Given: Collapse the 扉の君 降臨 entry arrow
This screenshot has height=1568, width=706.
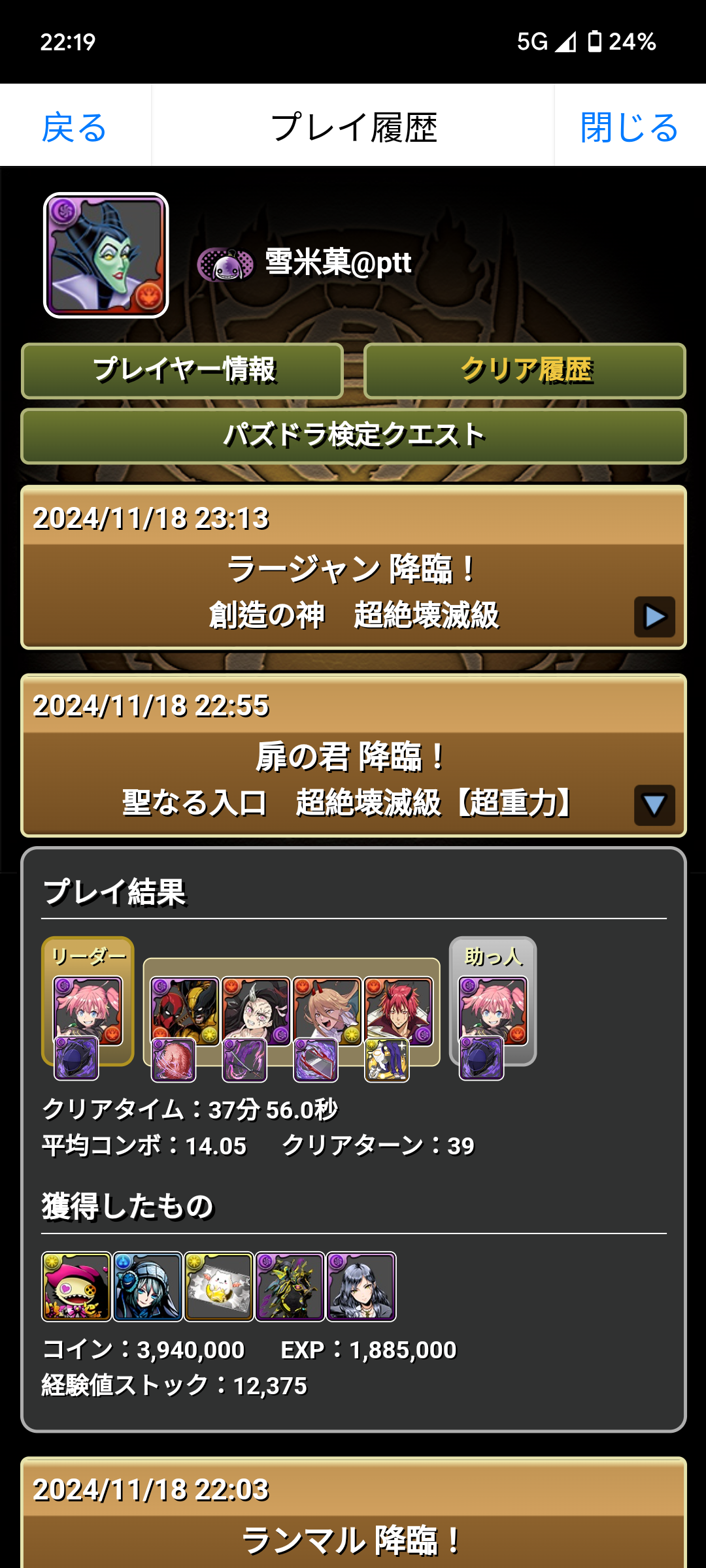Looking at the screenshot, I should point(654,805).
